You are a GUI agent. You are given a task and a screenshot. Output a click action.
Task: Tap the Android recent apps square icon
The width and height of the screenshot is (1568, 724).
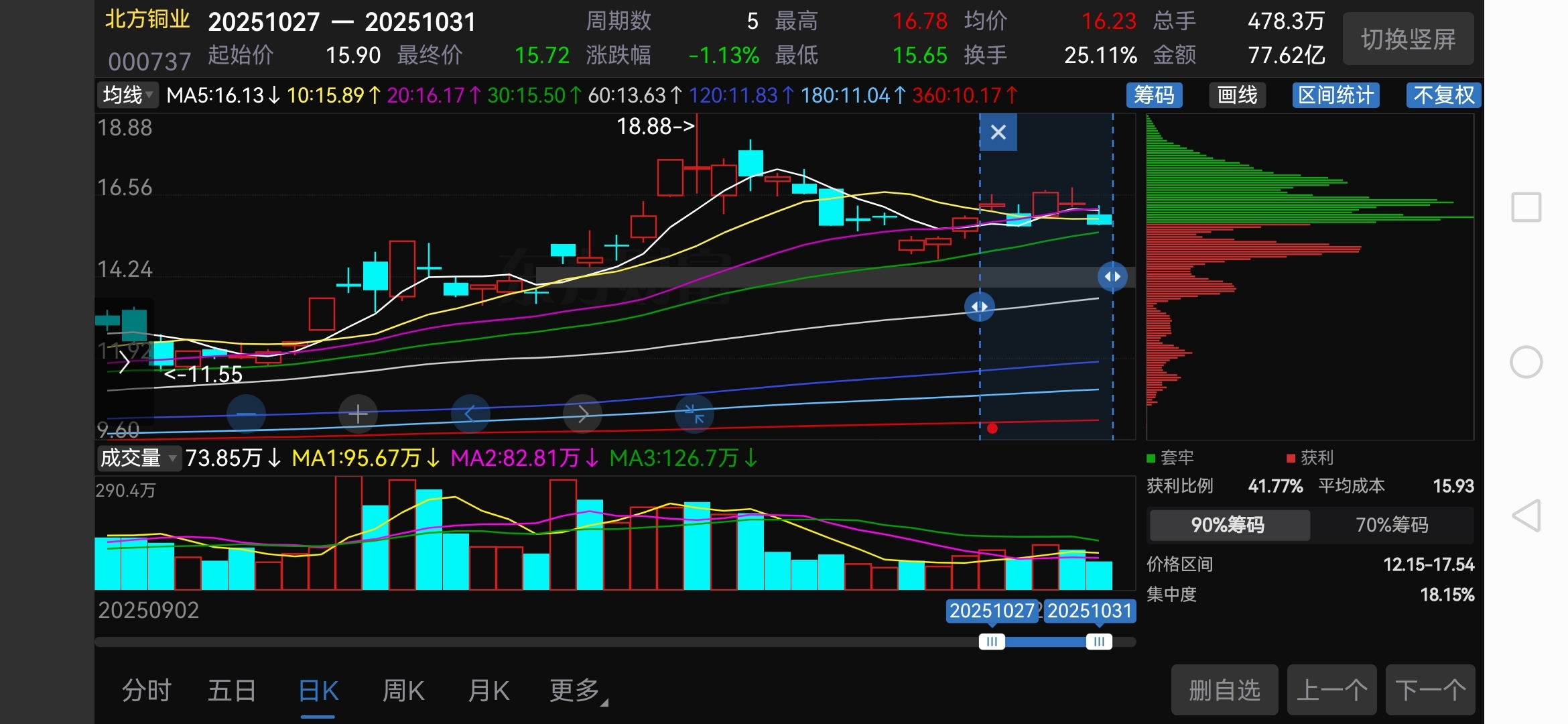click(x=1526, y=207)
